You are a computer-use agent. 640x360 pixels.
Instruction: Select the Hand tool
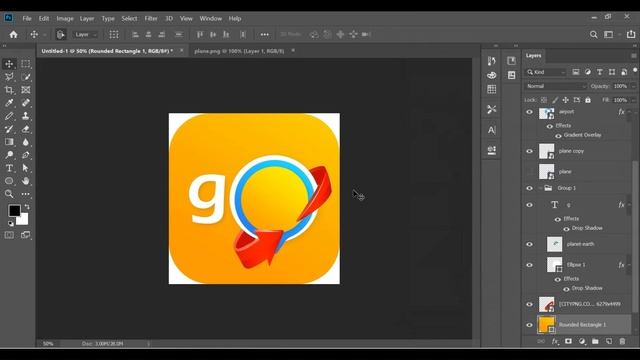[26, 181]
